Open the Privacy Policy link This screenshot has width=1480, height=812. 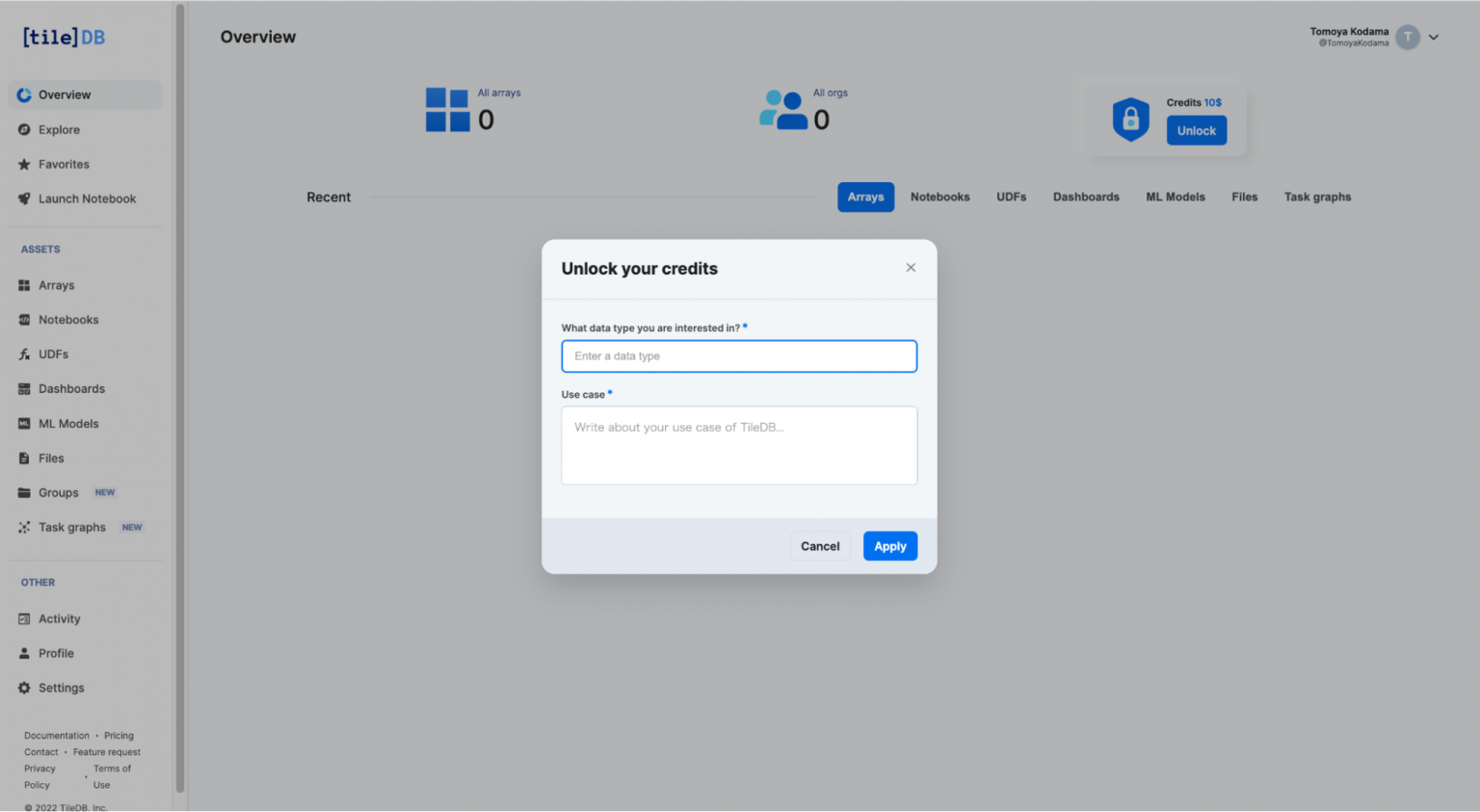coord(40,777)
